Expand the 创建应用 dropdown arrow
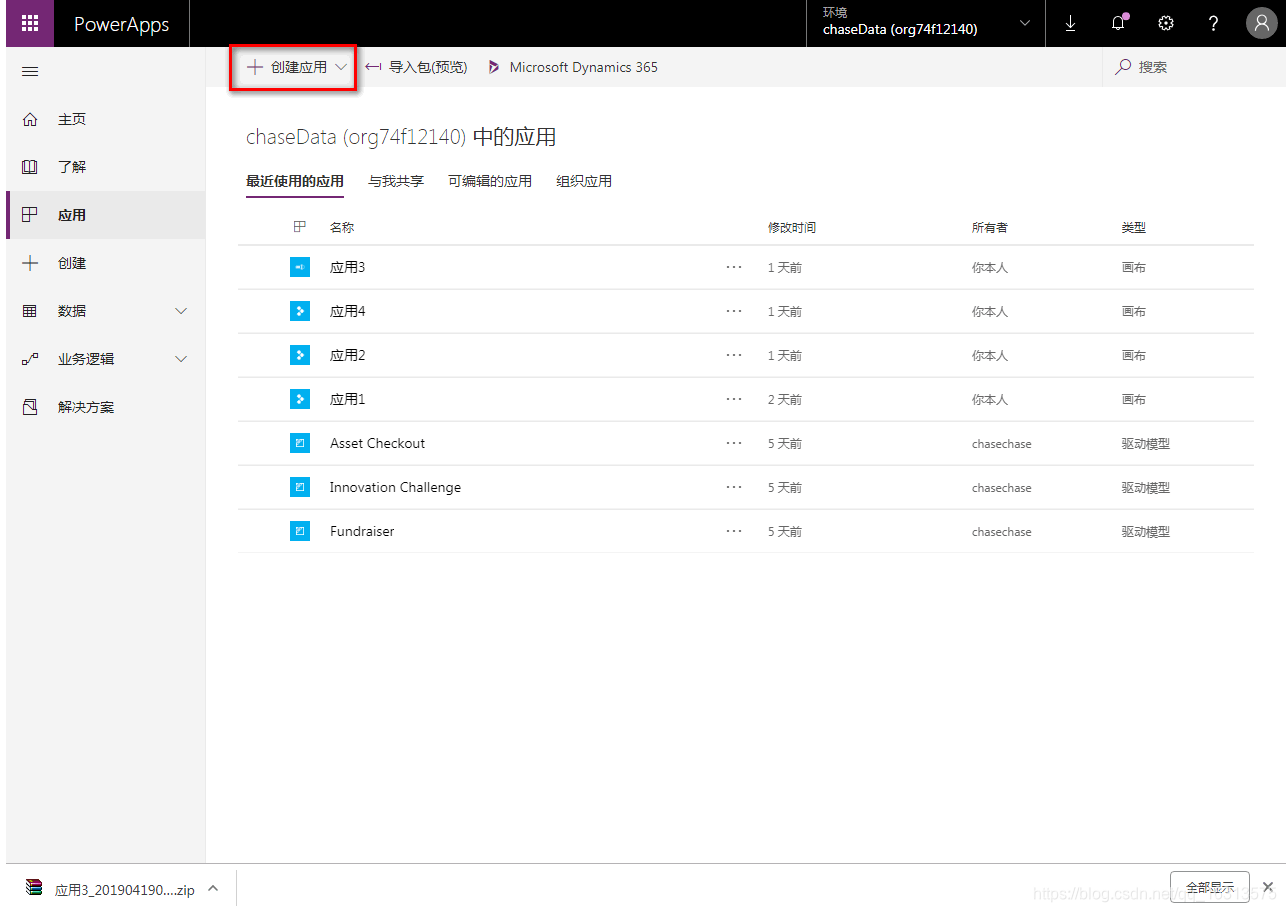Screen dimensions: 1286x912 click(x=341, y=67)
